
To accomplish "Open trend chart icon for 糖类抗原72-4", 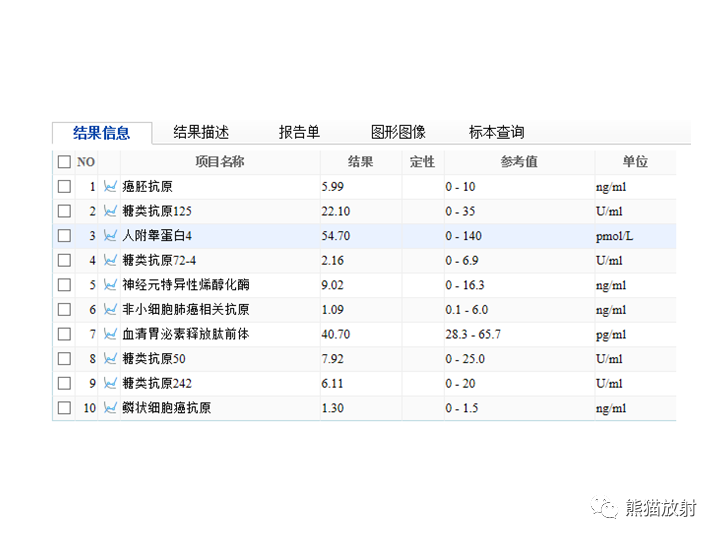I will coord(110,260).
